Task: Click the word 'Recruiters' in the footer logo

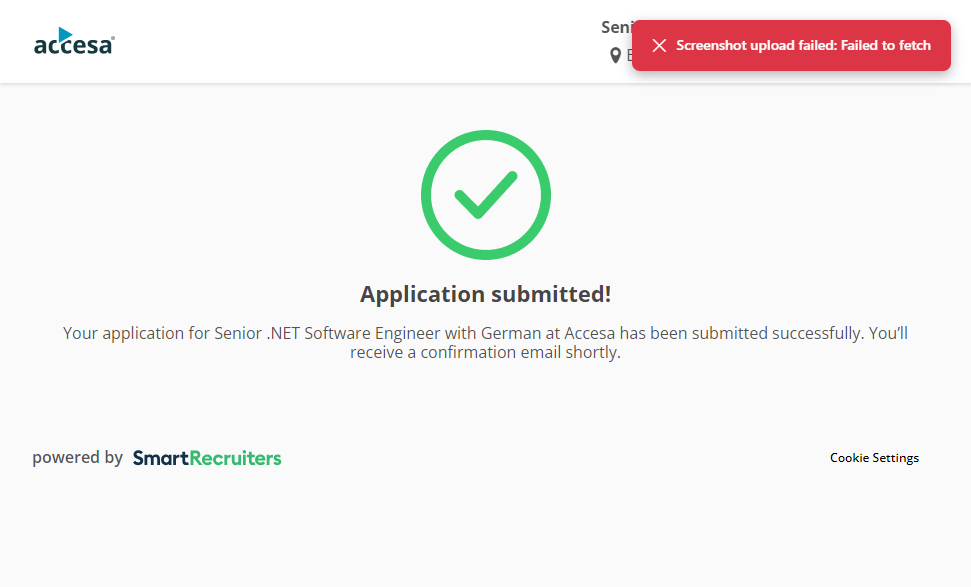Action: pyautogui.click(x=235, y=458)
